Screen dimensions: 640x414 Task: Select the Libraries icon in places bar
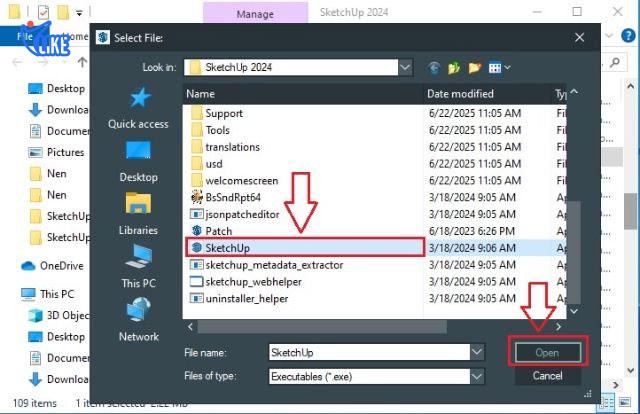(138, 204)
